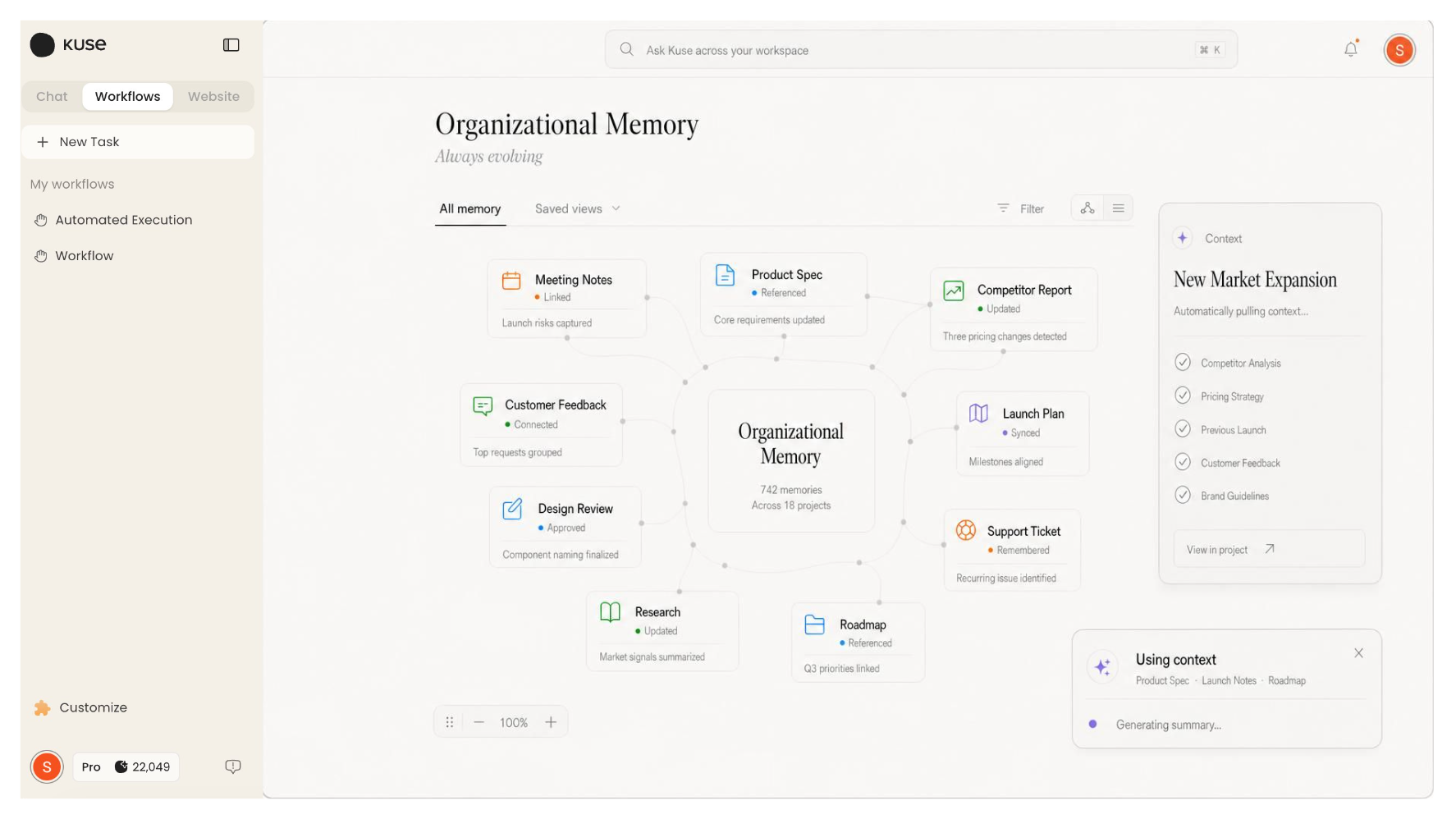Select the All memory tab
The height and width of the screenshot is (819, 1456).
coord(469,208)
